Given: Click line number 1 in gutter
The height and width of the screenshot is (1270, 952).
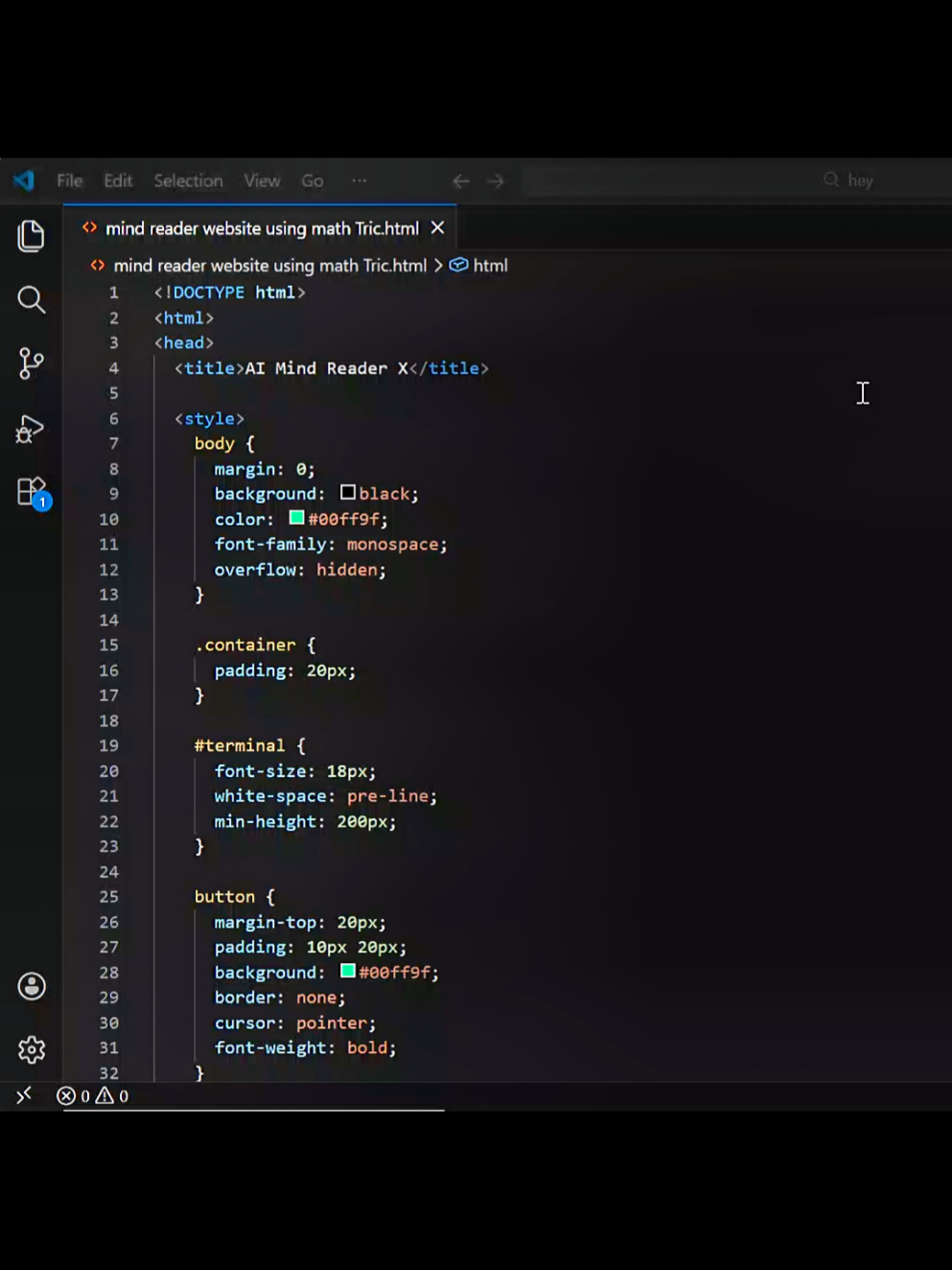Looking at the screenshot, I should click(x=113, y=293).
